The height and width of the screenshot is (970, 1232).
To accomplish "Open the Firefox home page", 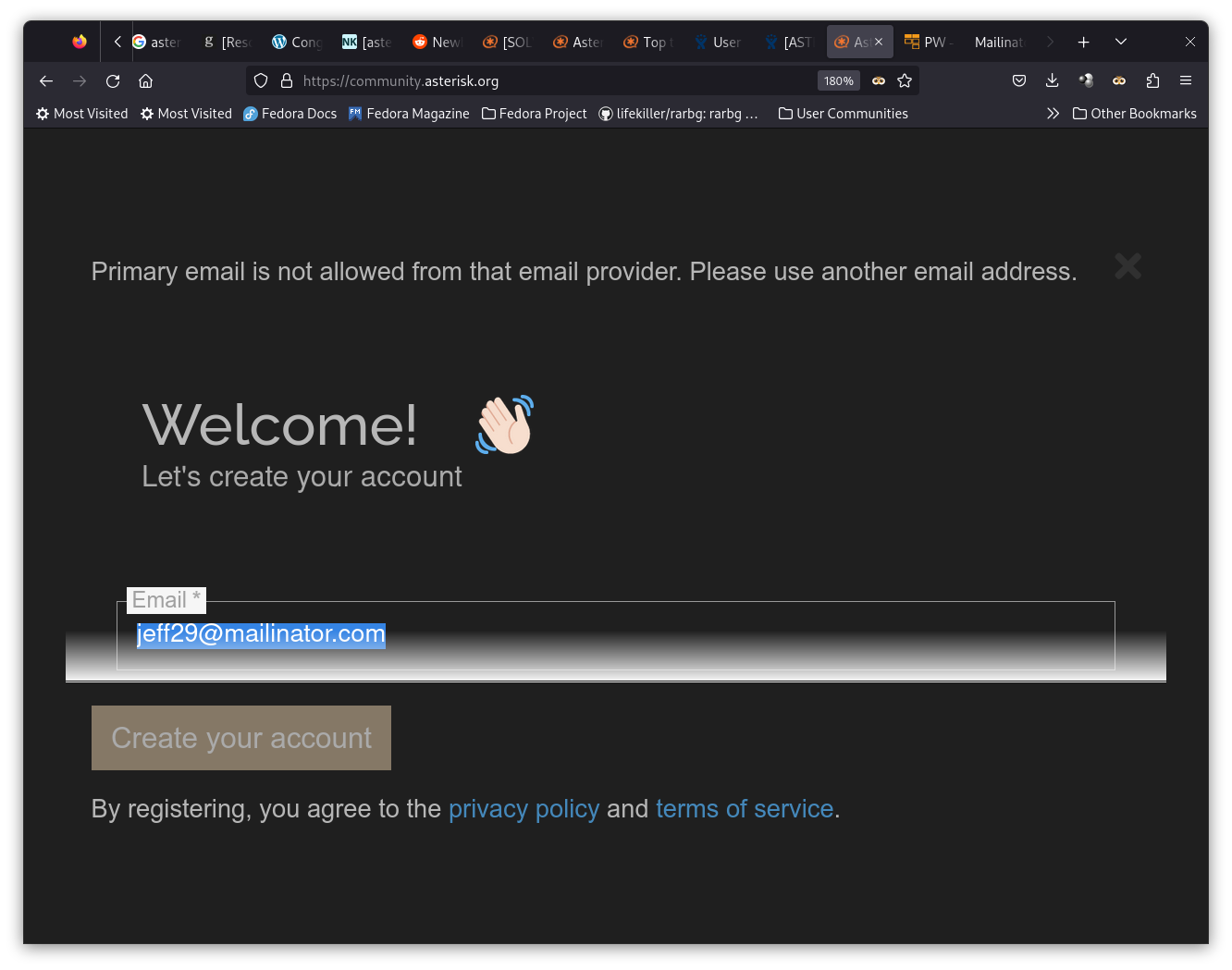I will pyautogui.click(x=145, y=81).
